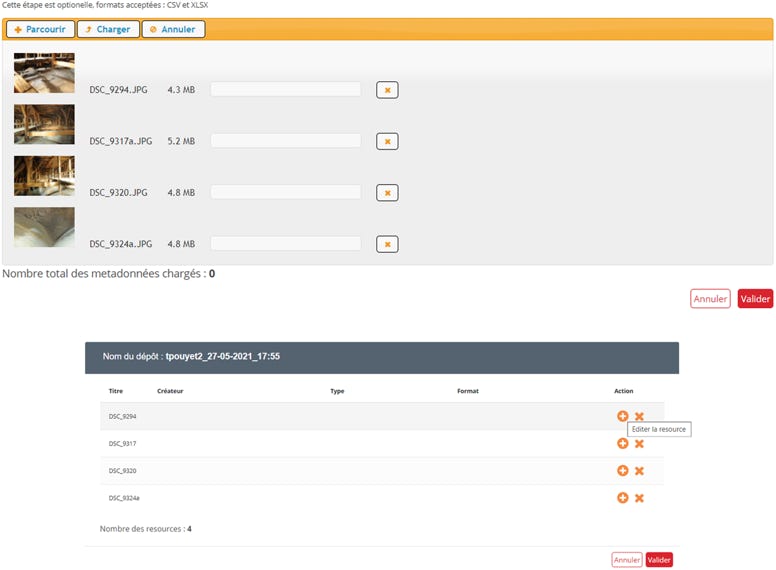The image size is (776, 570).
Task: Click the red Valider button under metadata count
Action: pos(755,298)
